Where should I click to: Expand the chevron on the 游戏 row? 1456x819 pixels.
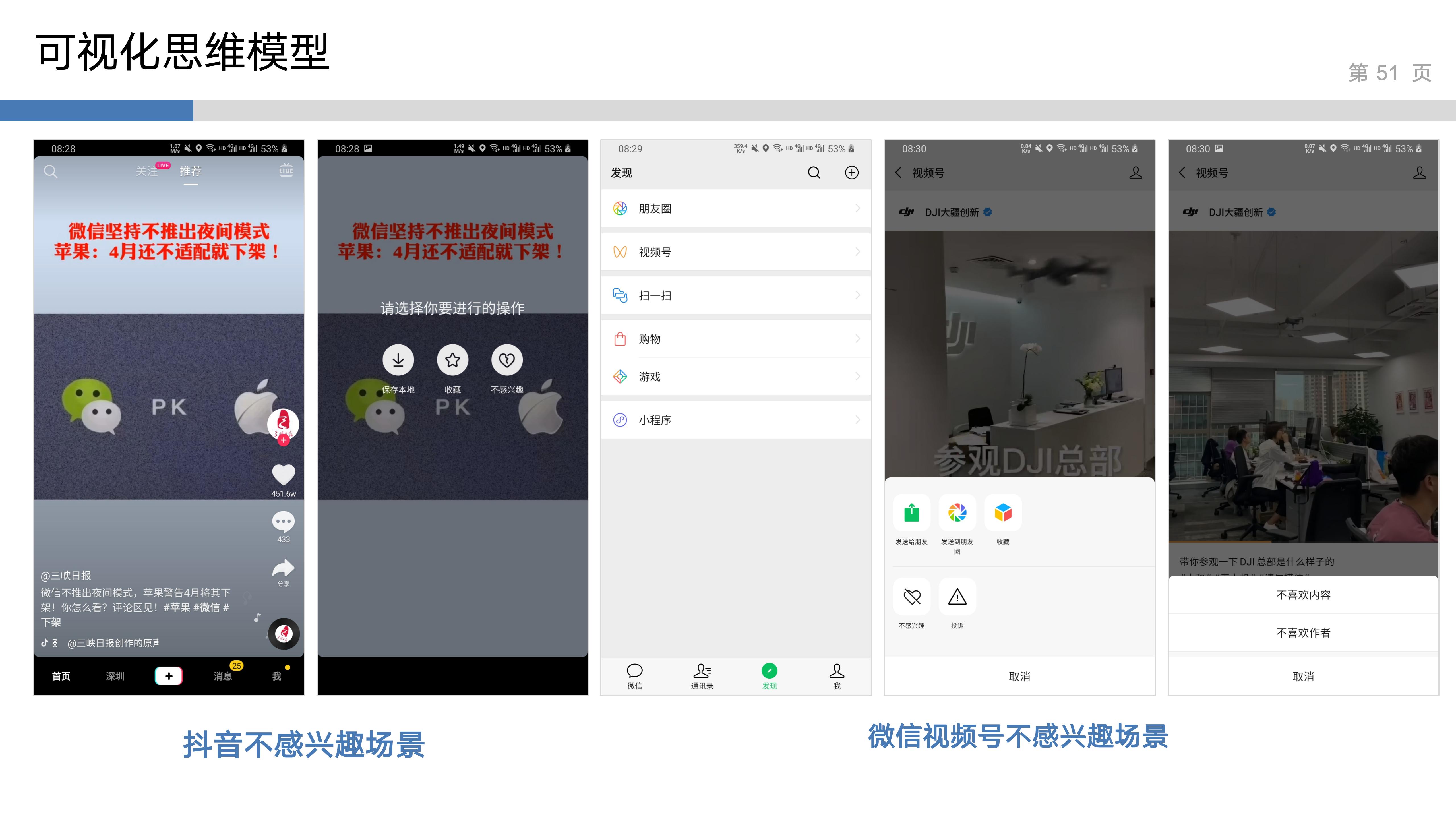[x=857, y=377]
